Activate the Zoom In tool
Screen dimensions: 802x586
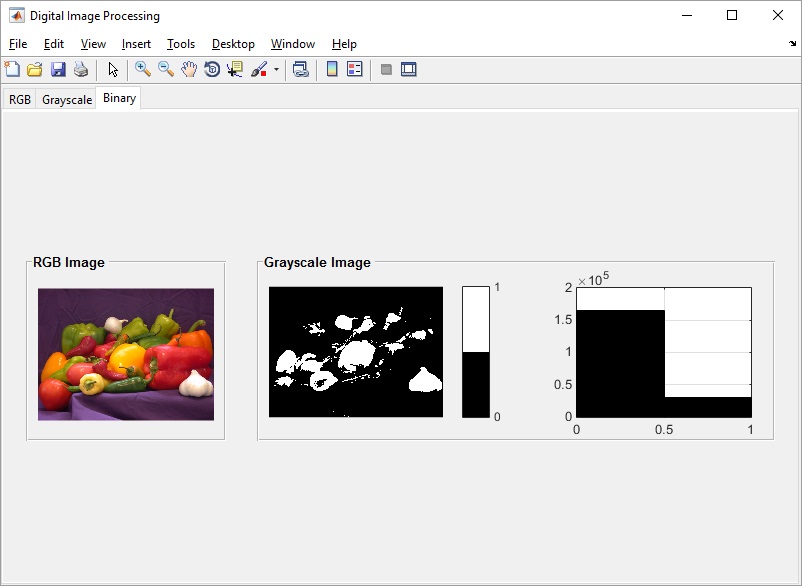coord(143,69)
